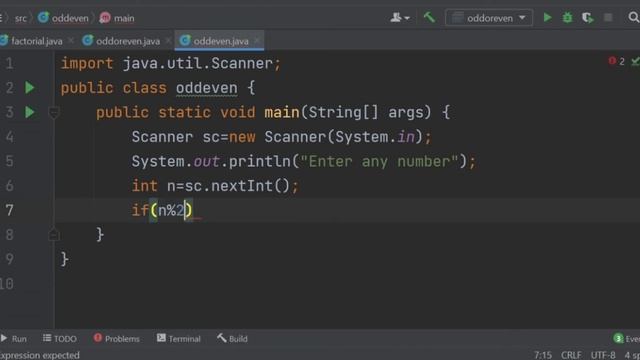Change the UTF-8 file encoding
Viewport: 640px width, 360px height.
(603, 355)
